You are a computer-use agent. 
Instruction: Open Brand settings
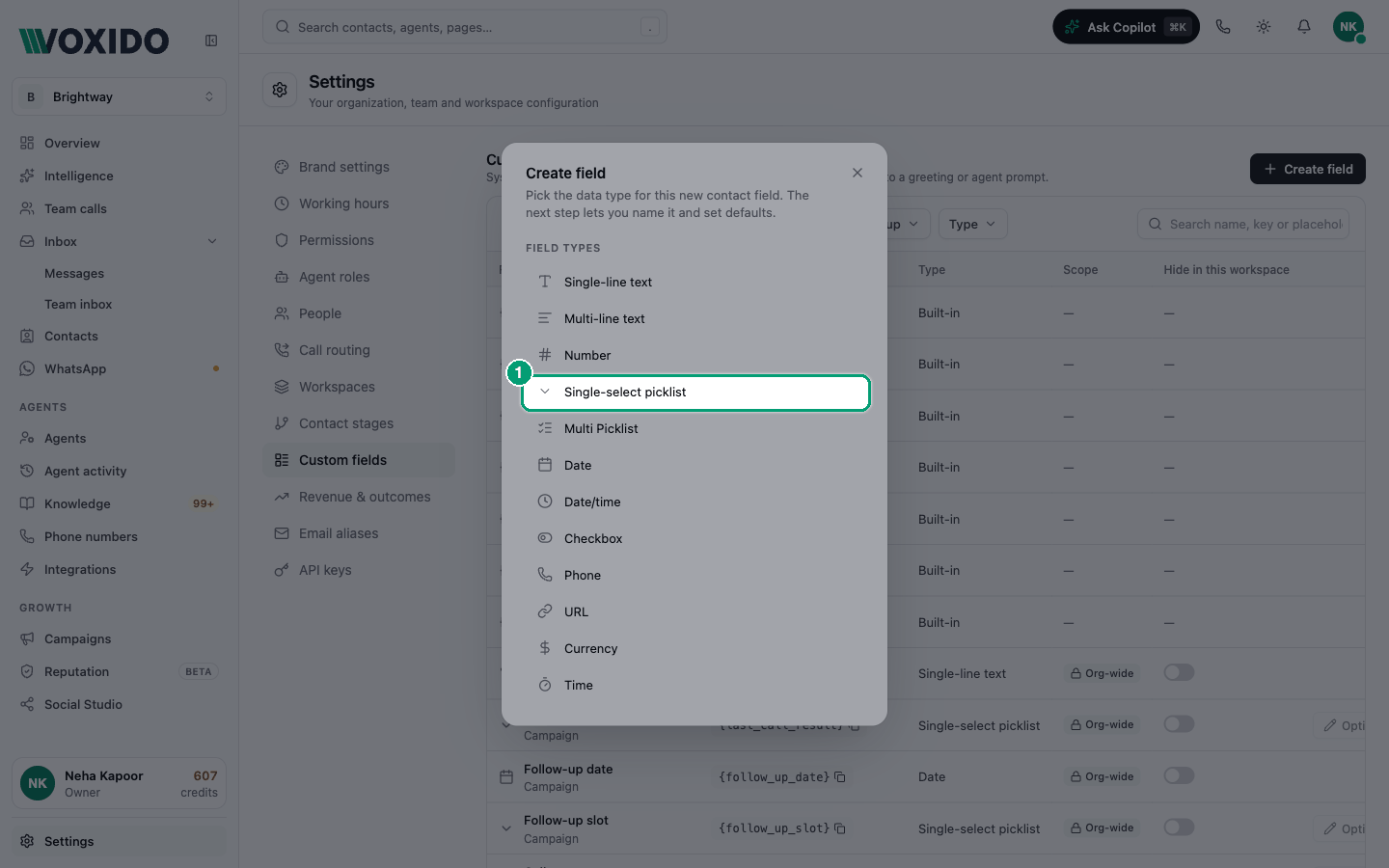[x=359, y=167]
